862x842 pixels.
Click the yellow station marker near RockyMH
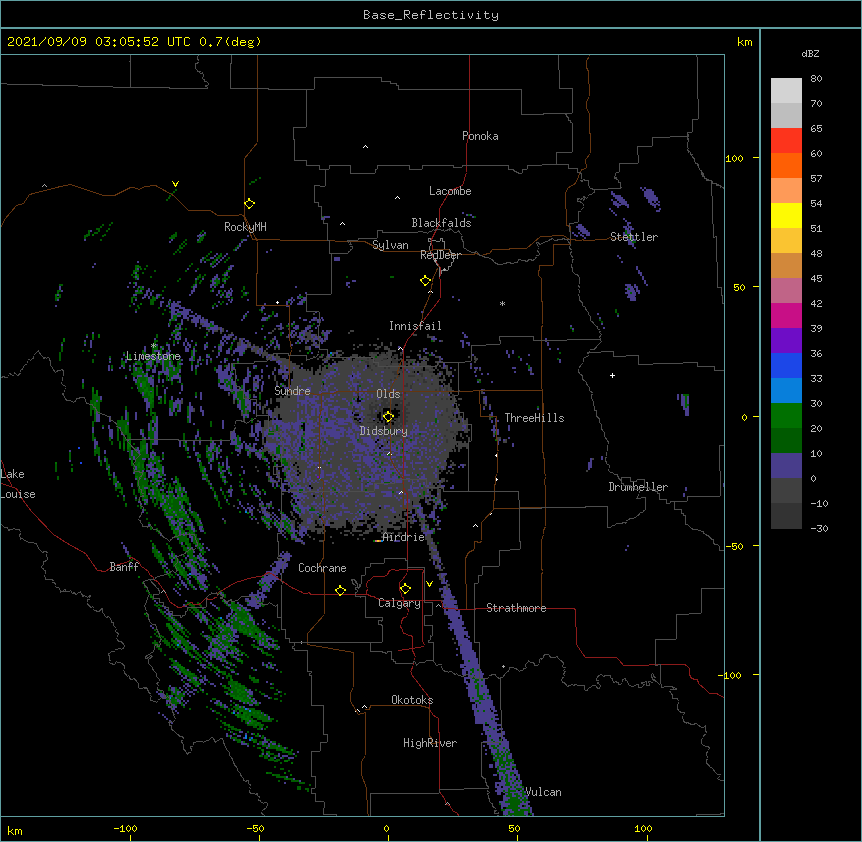tap(250, 203)
